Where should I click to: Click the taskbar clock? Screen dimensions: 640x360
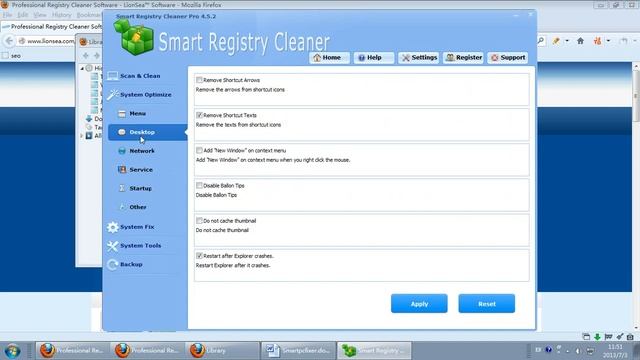616,351
